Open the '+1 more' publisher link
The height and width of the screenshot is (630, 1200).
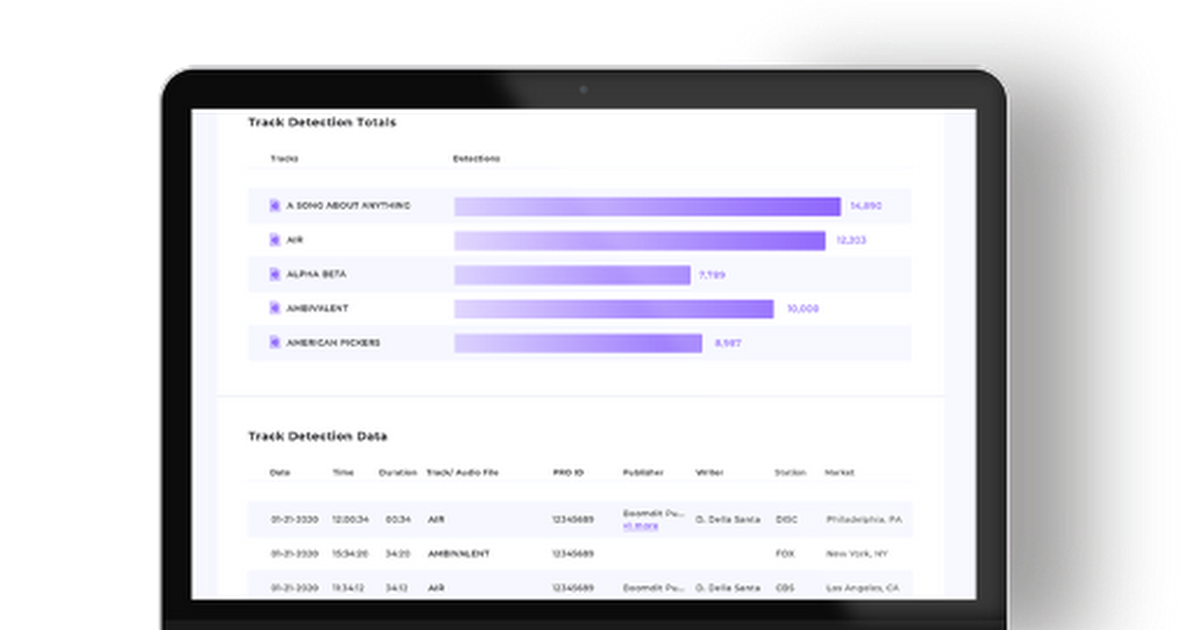pyautogui.click(x=640, y=525)
